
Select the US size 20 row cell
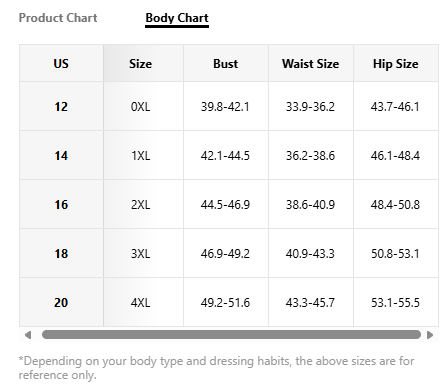click(x=61, y=302)
